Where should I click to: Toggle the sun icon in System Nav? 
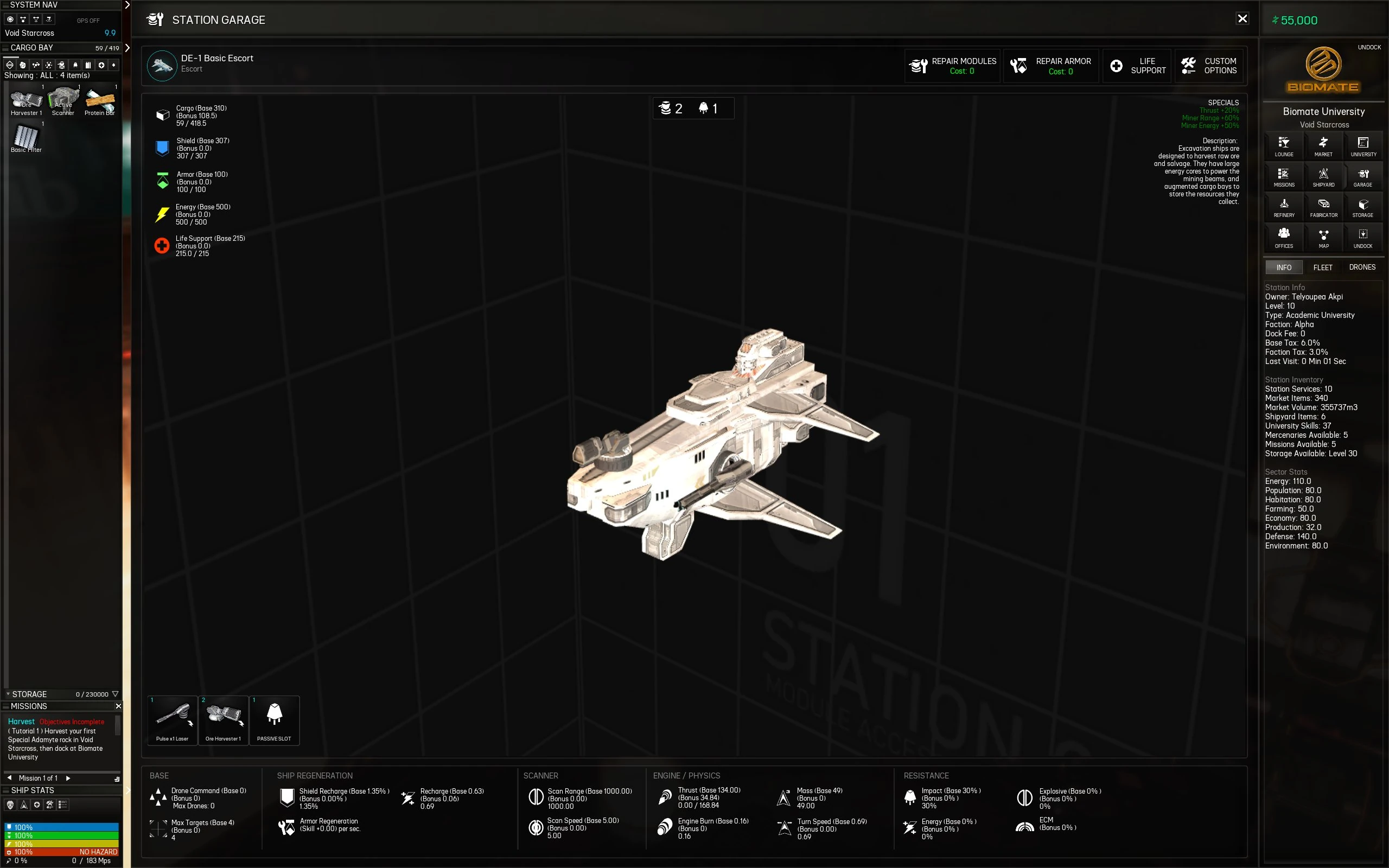[x=10, y=19]
